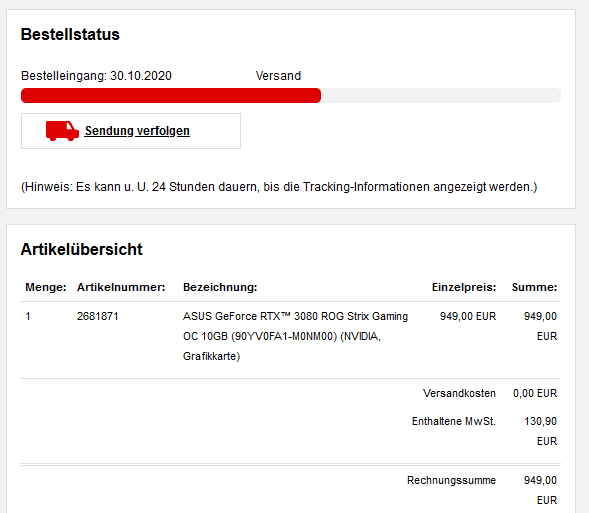Image resolution: width=589 pixels, height=513 pixels.
Task: Click the Versandkosten label
Action: [459, 393]
